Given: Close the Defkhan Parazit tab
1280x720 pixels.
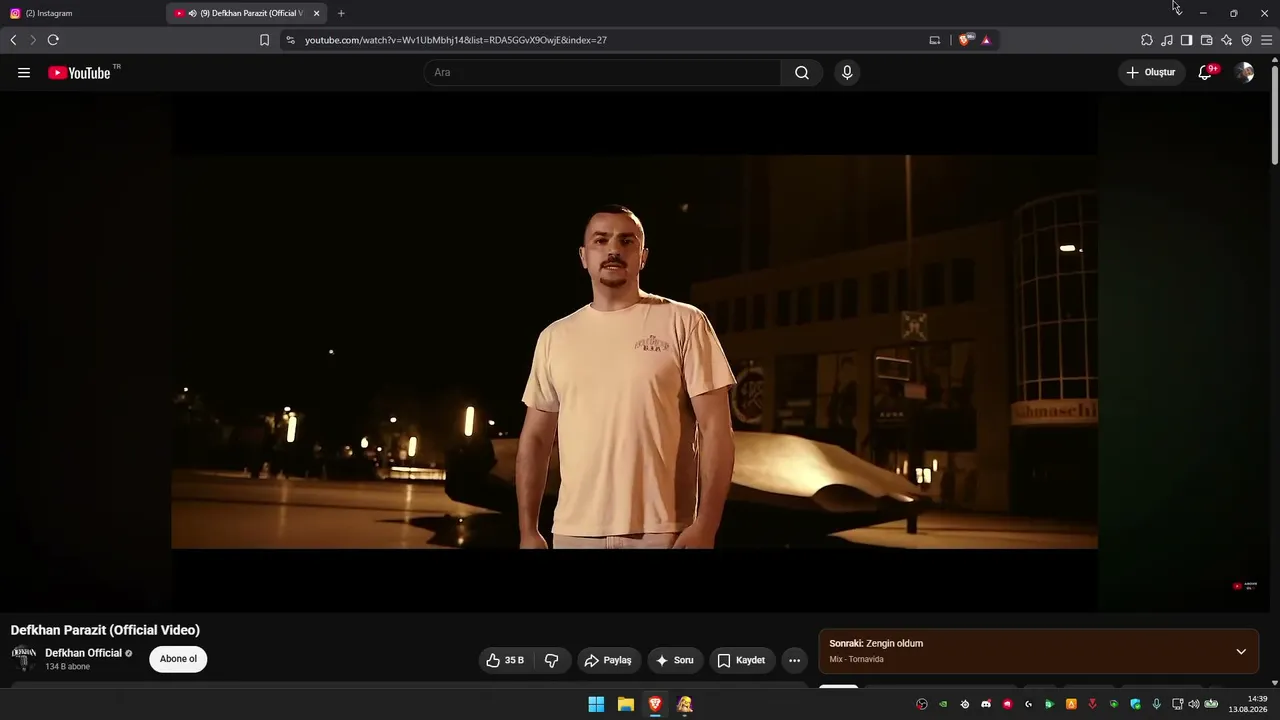Looking at the screenshot, I should 316,13.
